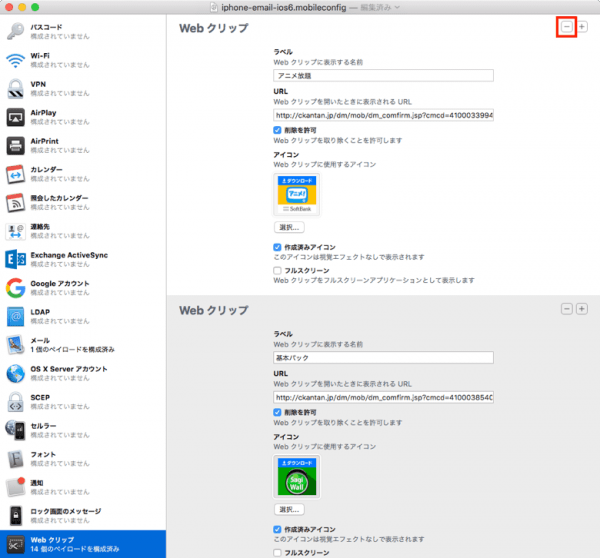
Task: Toggle 削除を許可 for アニメ放題 clip
Action: point(277,130)
